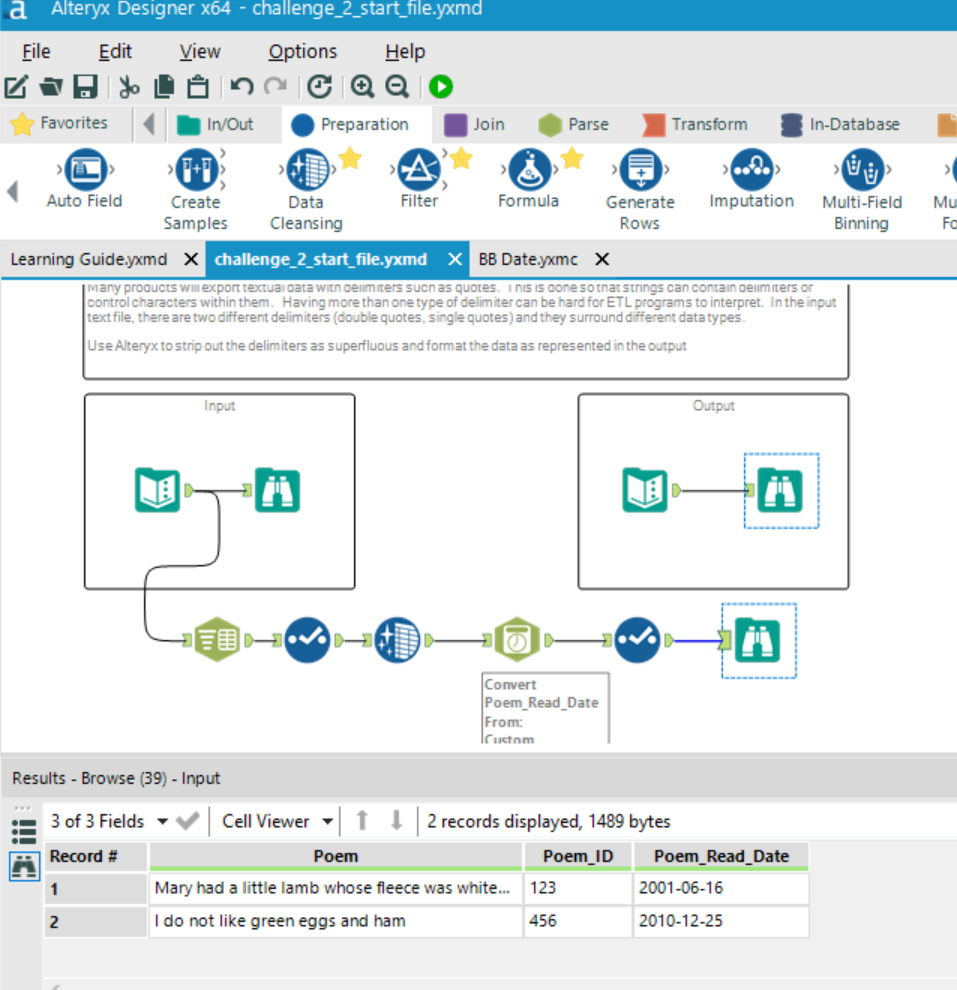957x990 pixels.
Task: Click Browse node inside Input container
Action: pos(277,489)
